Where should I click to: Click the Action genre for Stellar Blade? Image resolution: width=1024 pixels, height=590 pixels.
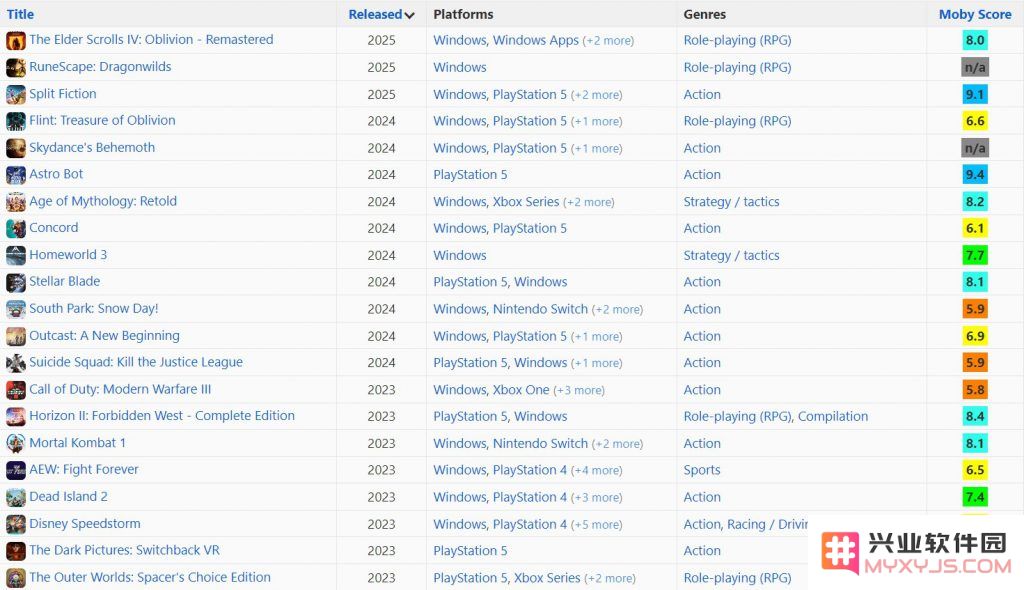702,282
